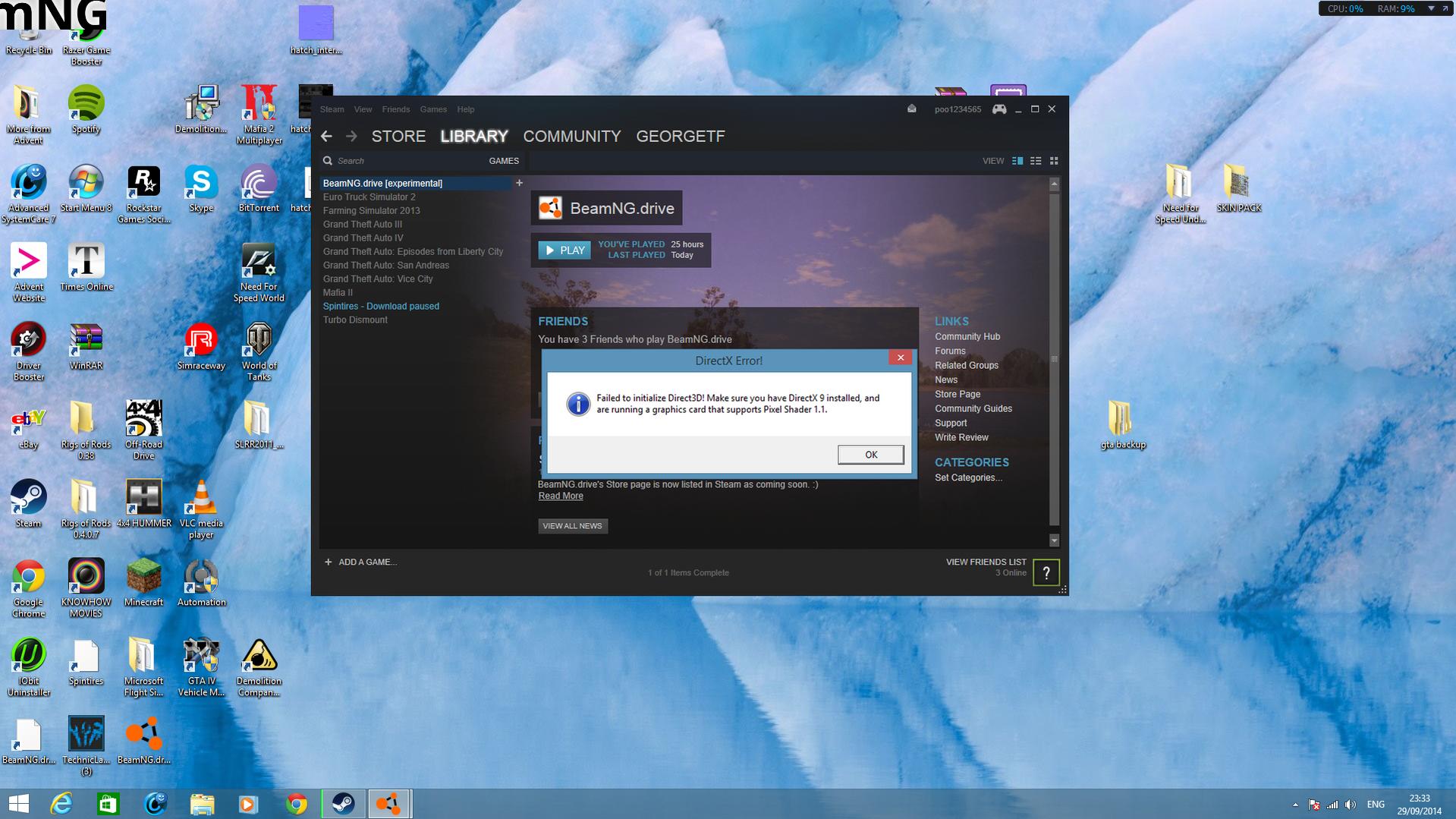Viewport: 1456px width, 819px height.
Task: Open Chrome from the taskbar
Action: tap(296, 804)
